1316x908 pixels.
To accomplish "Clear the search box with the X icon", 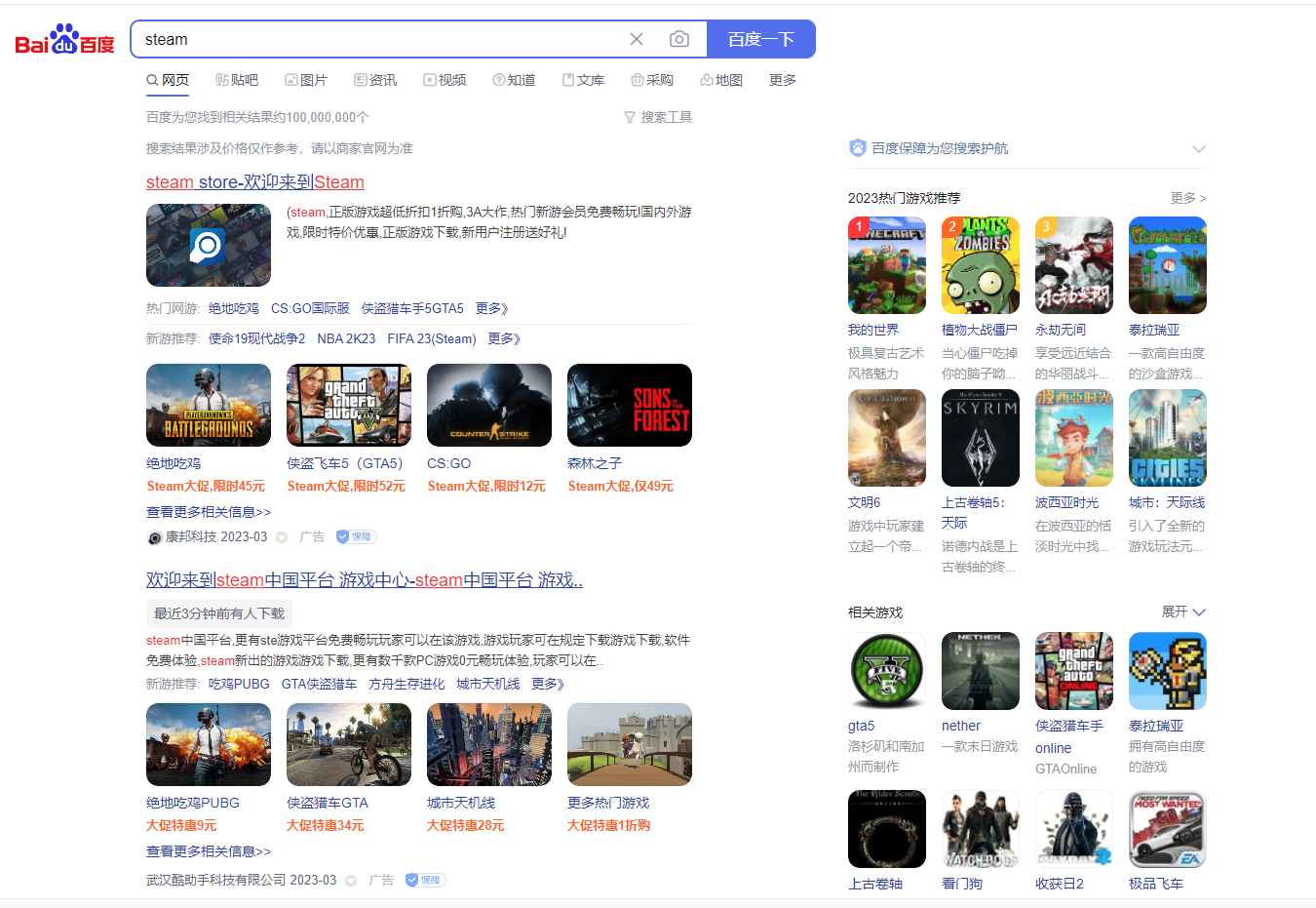I will point(637,39).
